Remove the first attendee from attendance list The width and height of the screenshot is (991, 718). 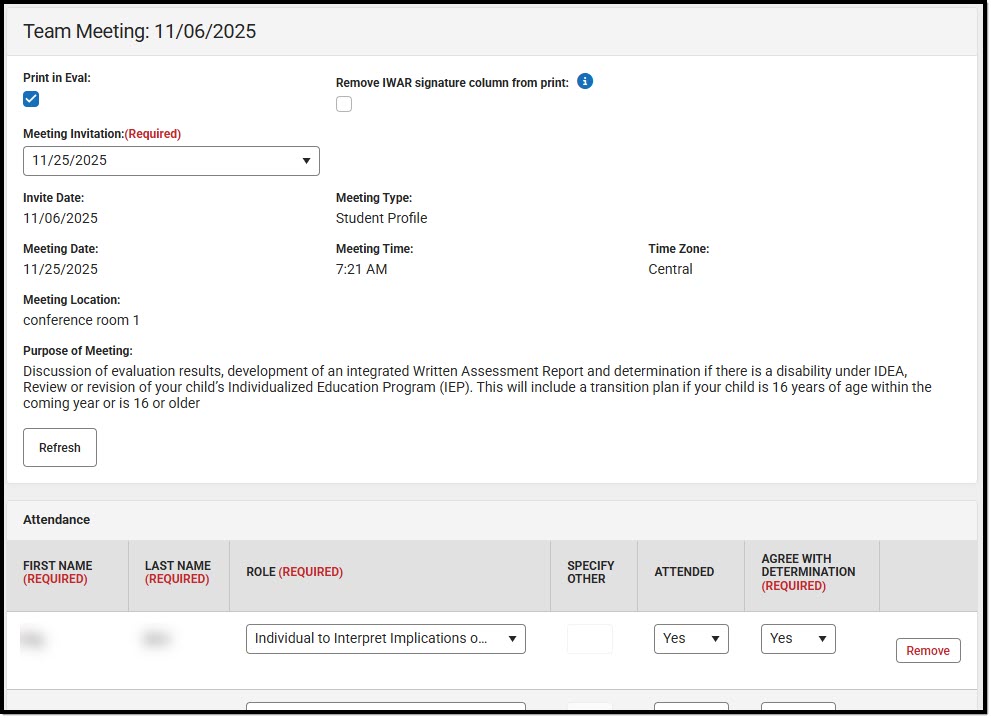click(927, 650)
